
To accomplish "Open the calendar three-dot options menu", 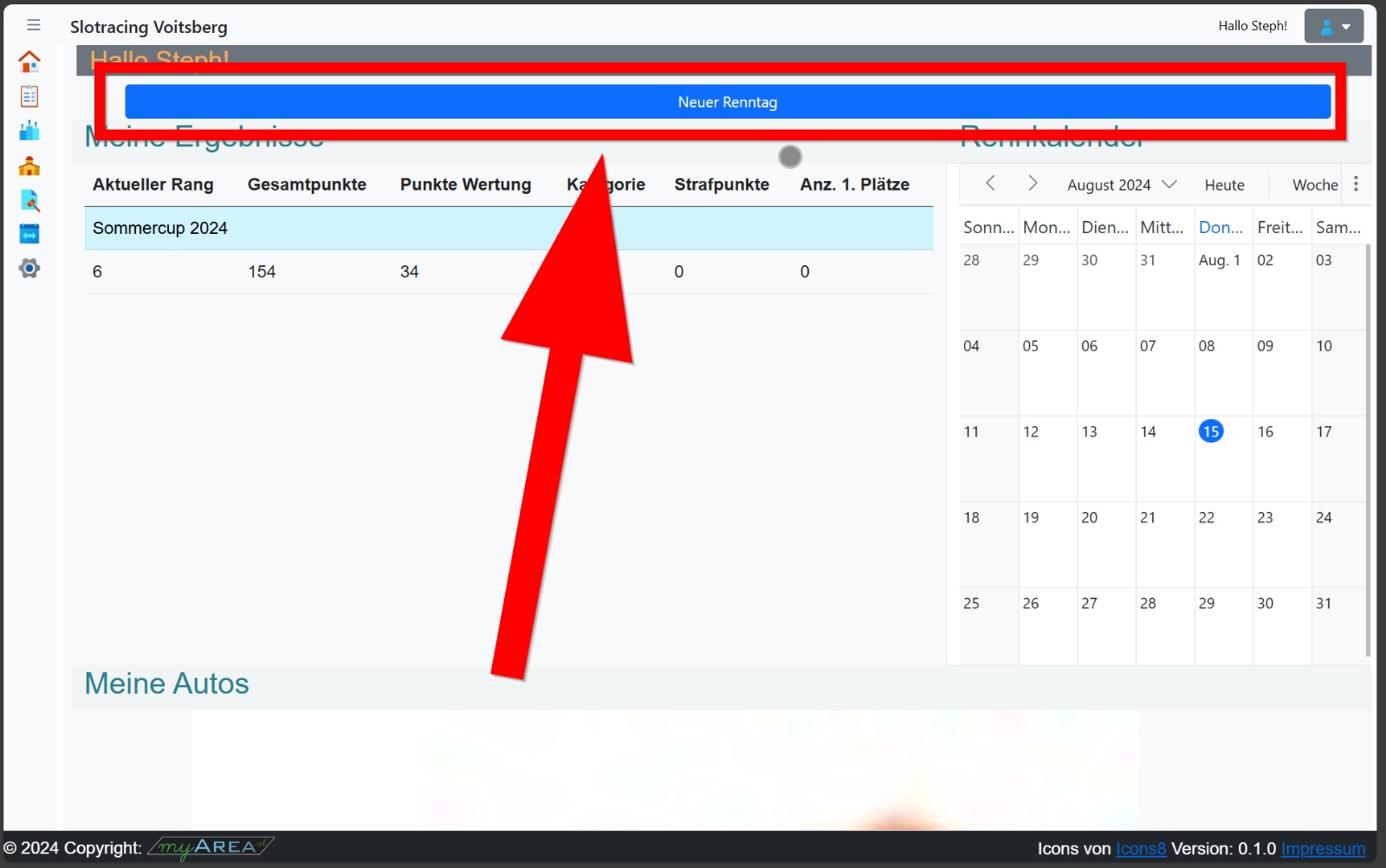I will [x=1356, y=185].
